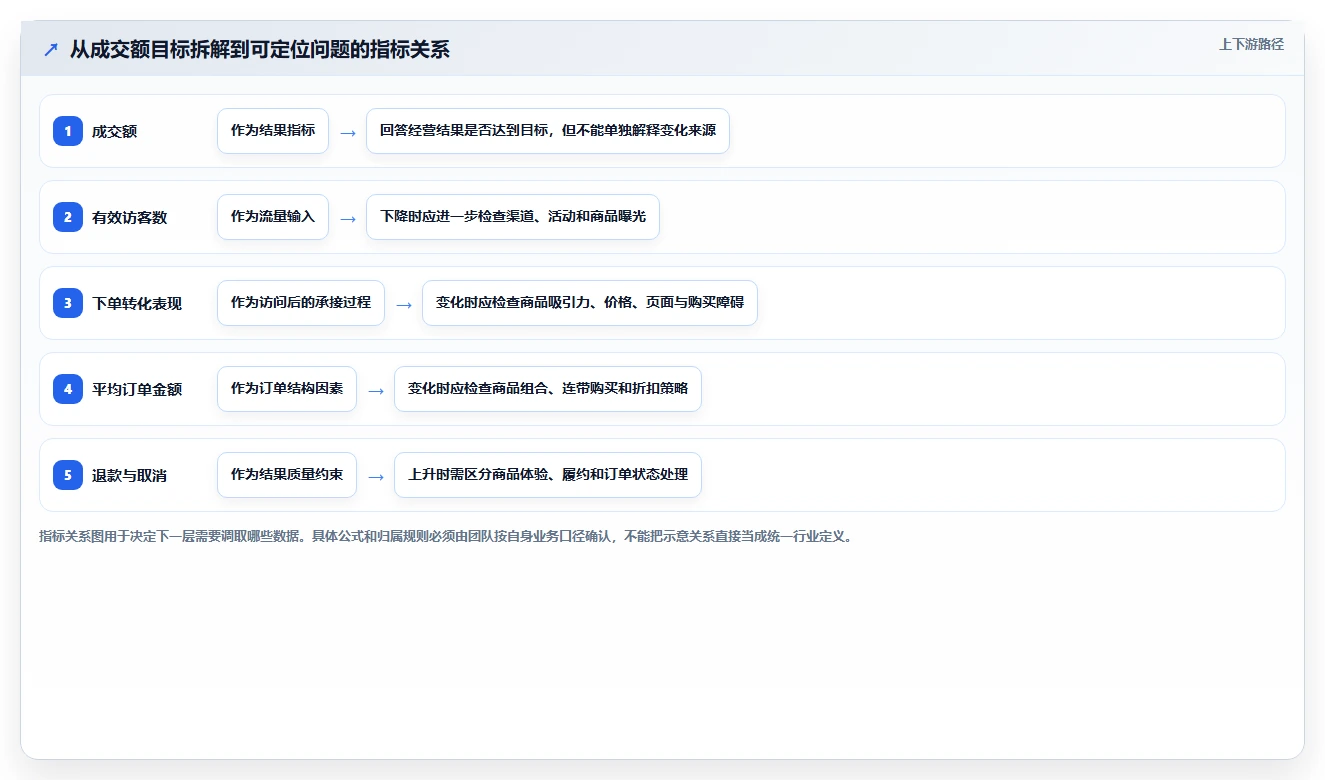Select the number 1 badge for 成交额

pyautogui.click(x=68, y=131)
